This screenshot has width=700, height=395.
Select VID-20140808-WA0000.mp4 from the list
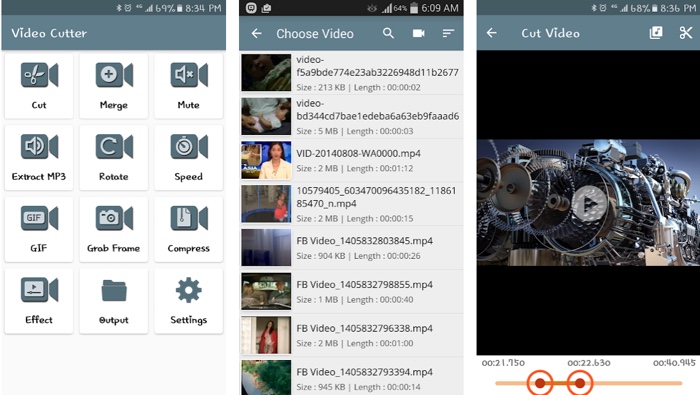point(352,160)
